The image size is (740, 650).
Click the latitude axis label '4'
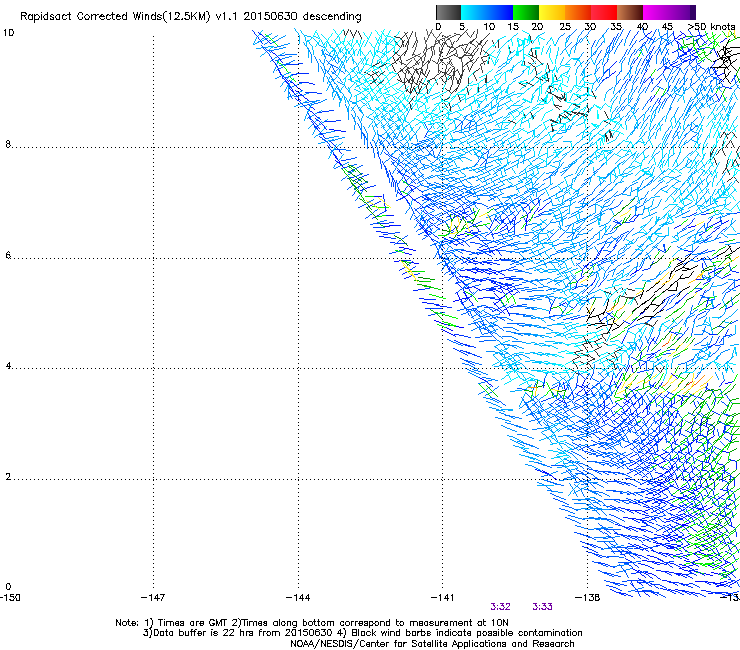click(8, 366)
